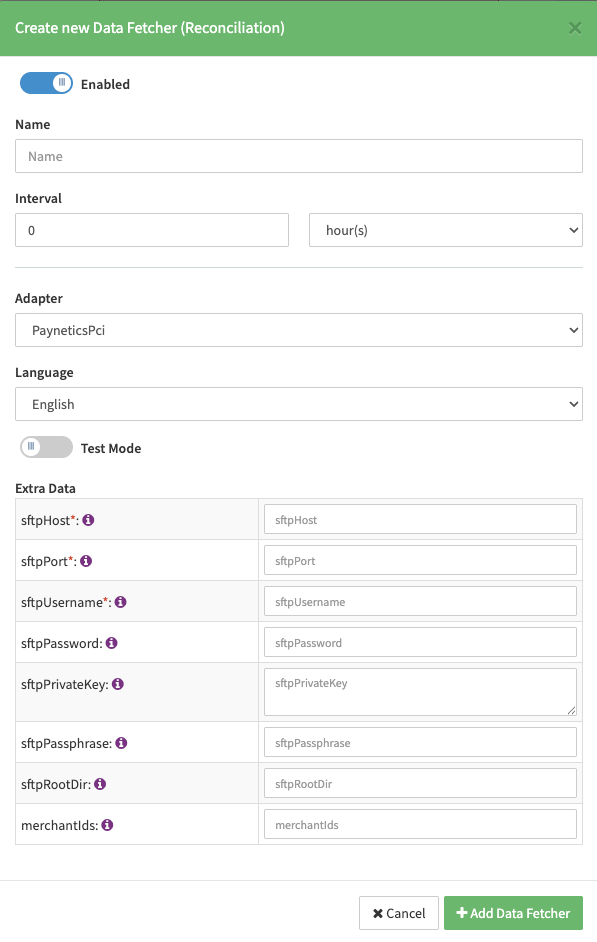Close the Create new Data Fetcher dialog
The height and width of the screenshot is (942, 597).
pyautogui.click(x=575, y=28)
